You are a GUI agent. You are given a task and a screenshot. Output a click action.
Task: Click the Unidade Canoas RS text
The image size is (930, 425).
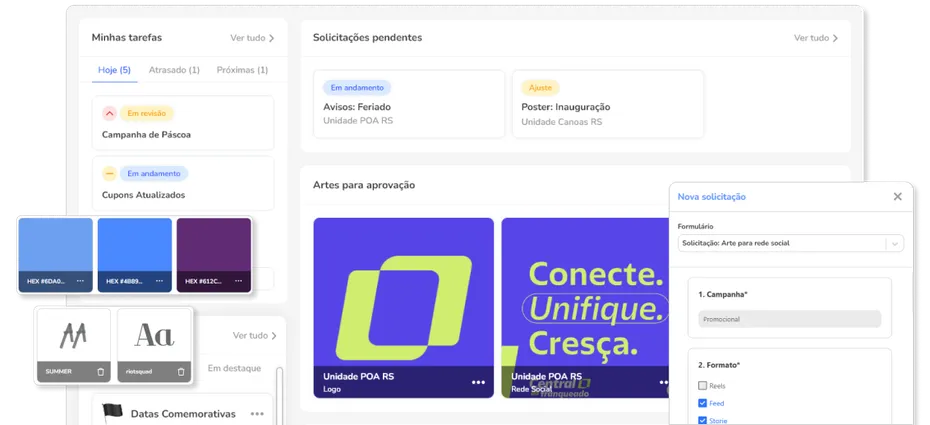[x=562, y=122]
